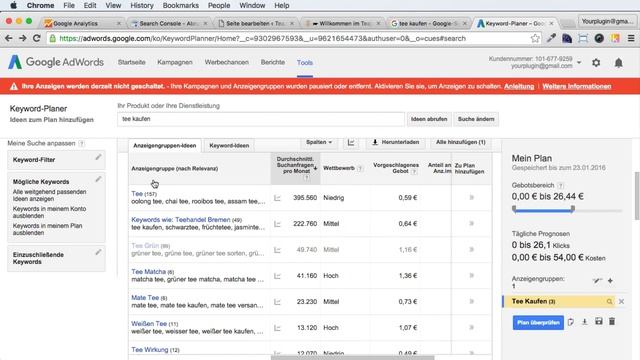Image resolution: width=640 pixels, height=360 pixels.
Task: Switch to Google Analytics browser tab
Action: coord(83,23)
